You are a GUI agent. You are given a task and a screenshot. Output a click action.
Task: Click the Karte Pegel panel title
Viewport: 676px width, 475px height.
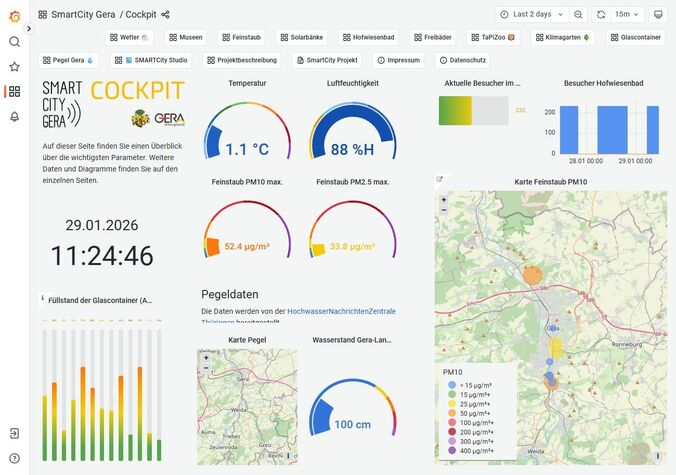(247, 340)
